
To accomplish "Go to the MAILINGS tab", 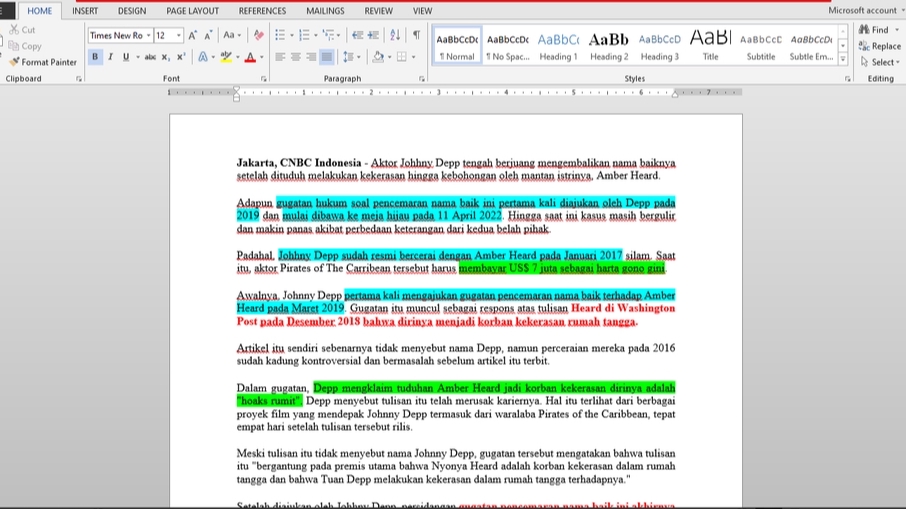I will pyautogui.click(x=325, y=10).
